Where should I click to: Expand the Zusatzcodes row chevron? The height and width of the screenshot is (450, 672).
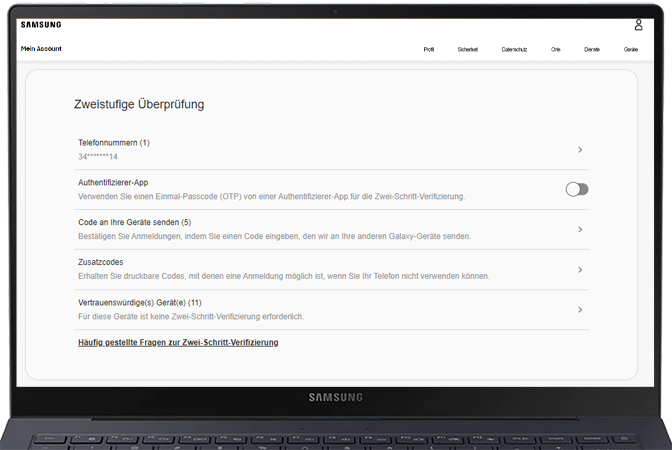580,270
